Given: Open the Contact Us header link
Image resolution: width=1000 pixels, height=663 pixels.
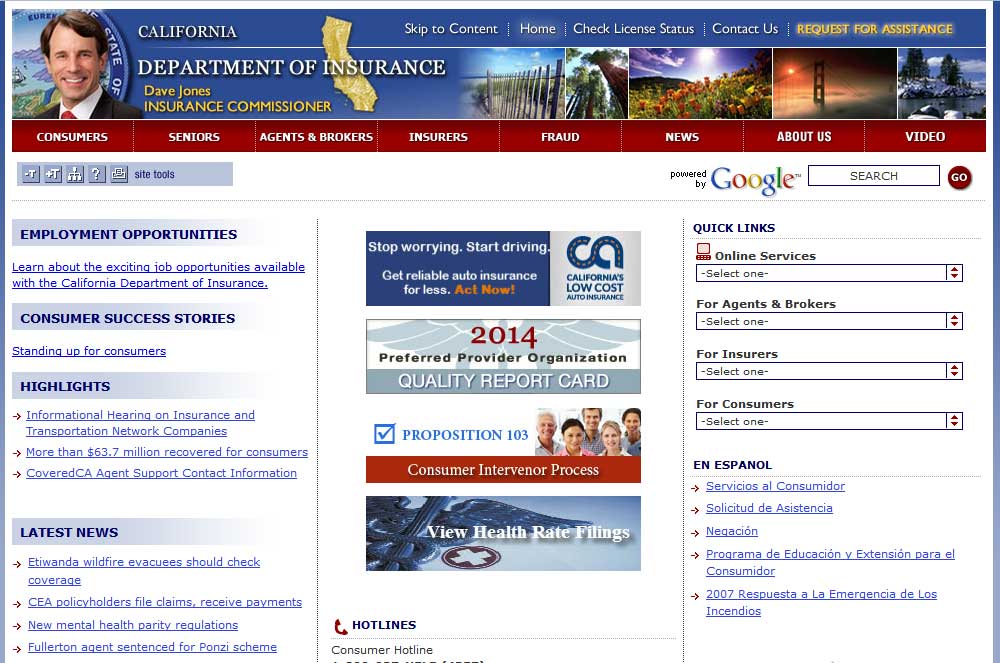Looking at the screenshot, I should coord(745,29).
